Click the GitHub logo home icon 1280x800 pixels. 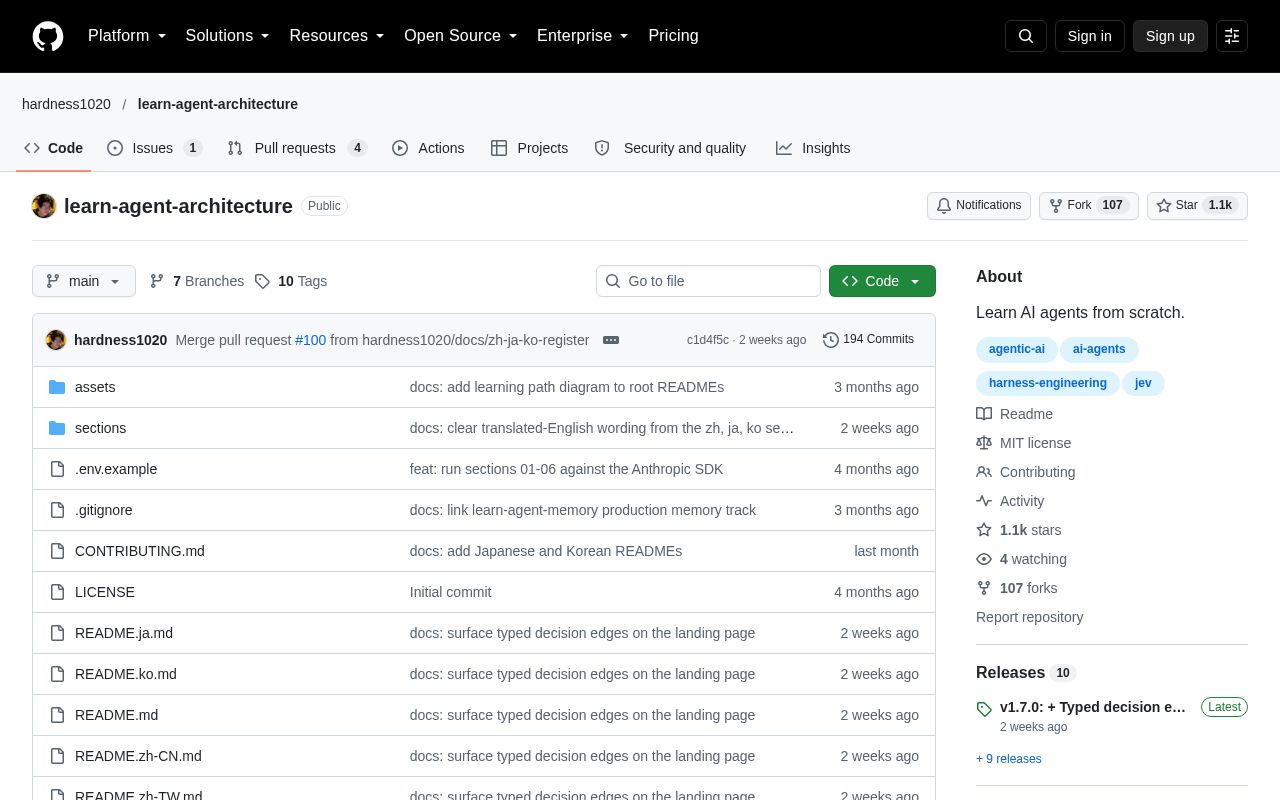(48, 36)
